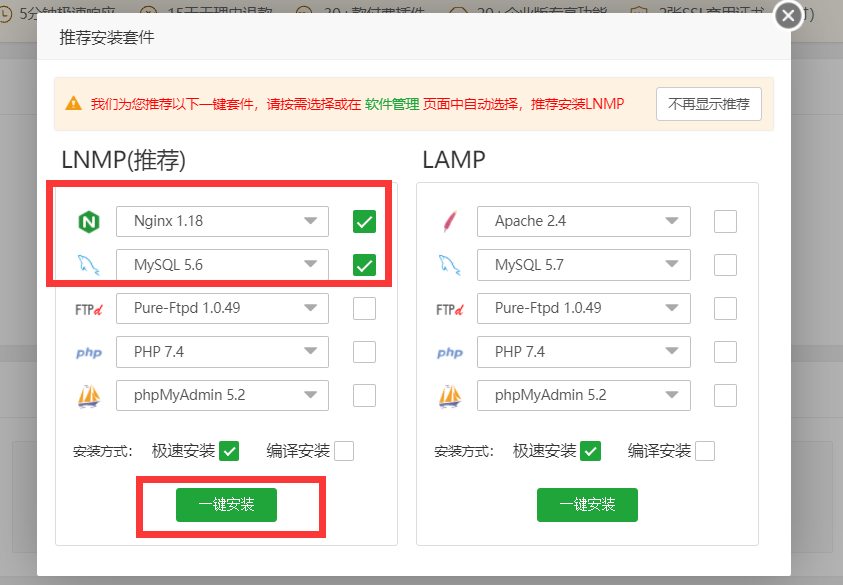Open the MySQL 5.6 version dropdown
843x585 pixels.
tap(223, 265)
